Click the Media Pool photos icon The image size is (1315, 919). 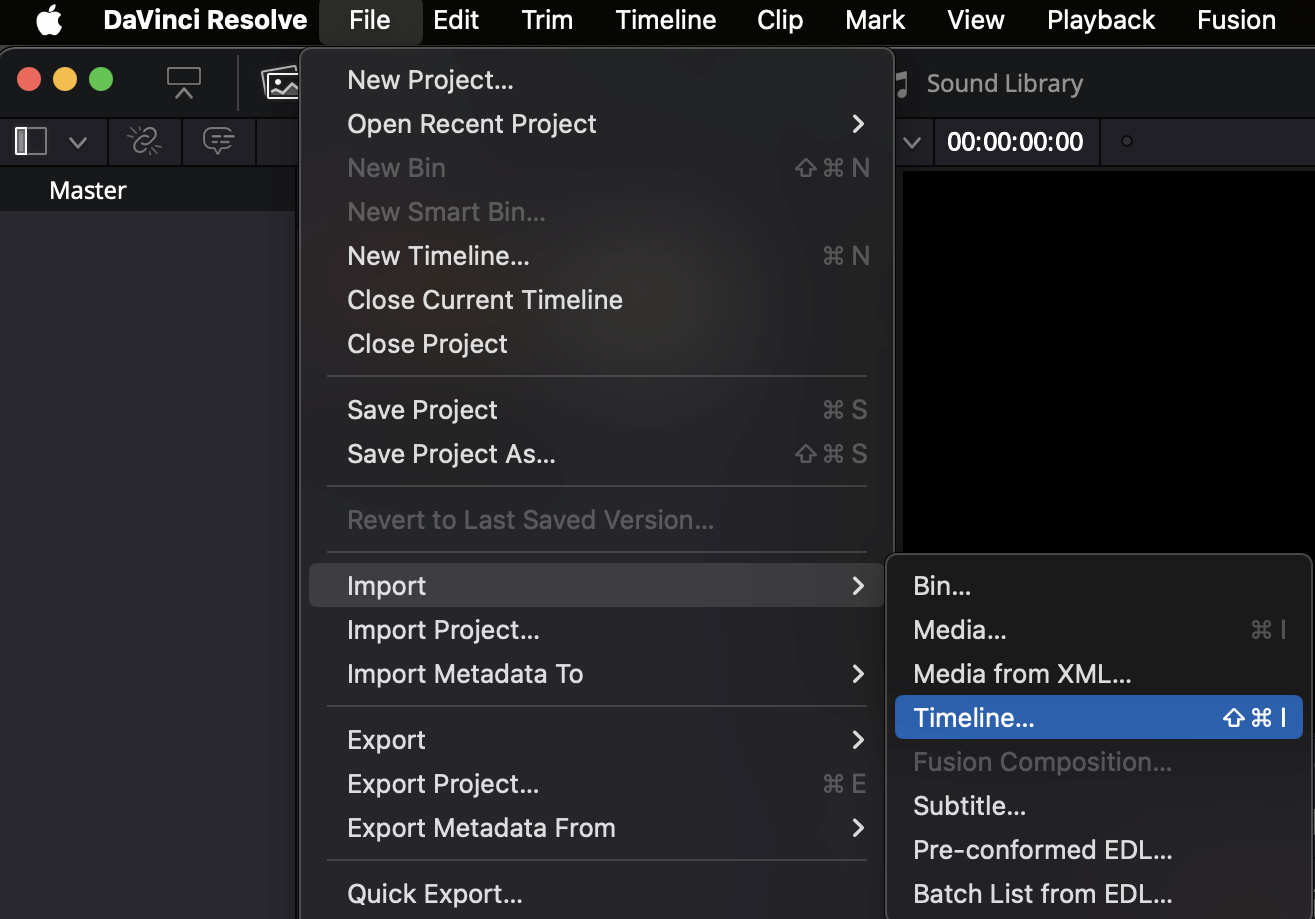click(x=280, y=84)
